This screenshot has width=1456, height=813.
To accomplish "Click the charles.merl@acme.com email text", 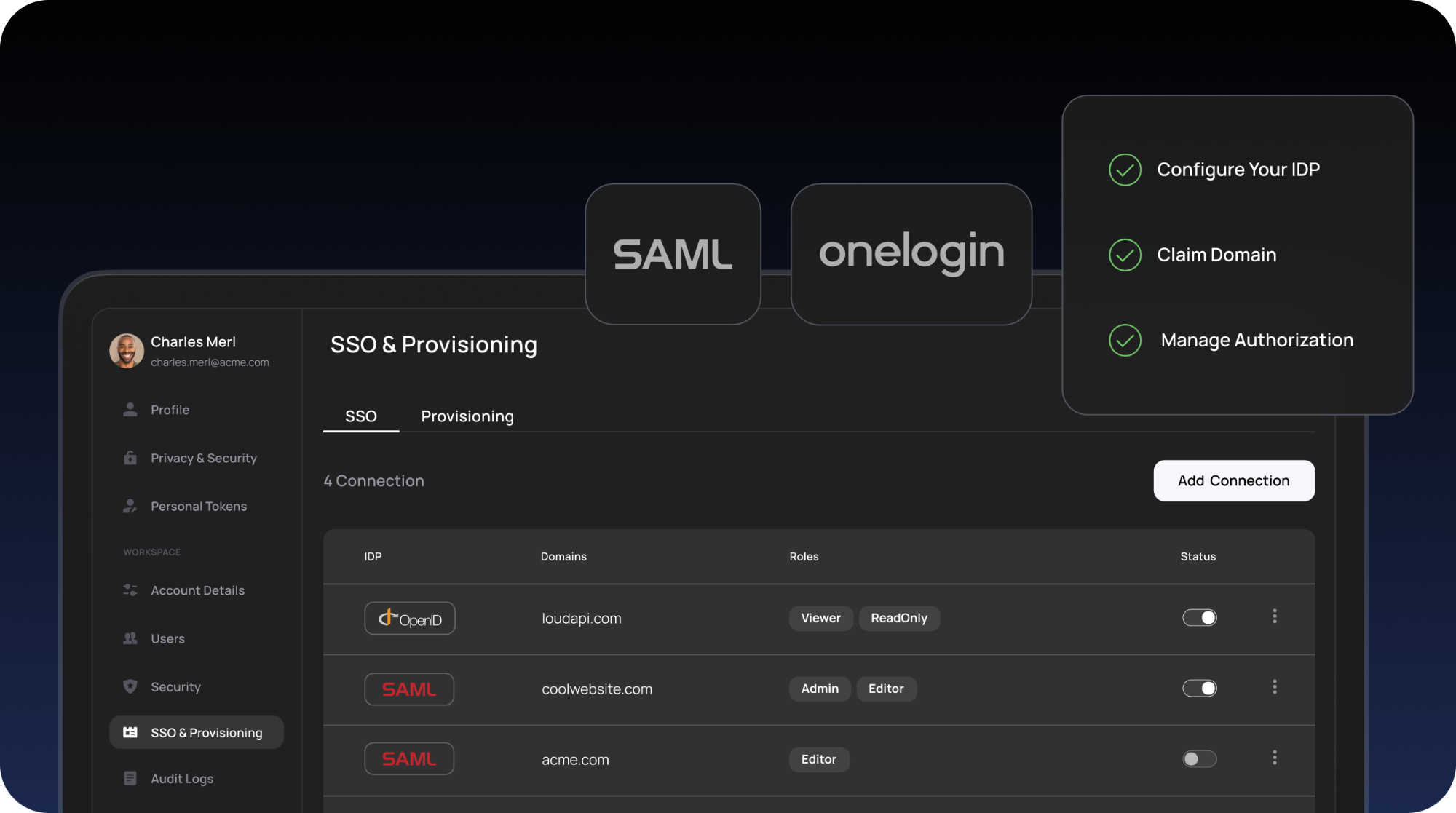I will point(210,362).
